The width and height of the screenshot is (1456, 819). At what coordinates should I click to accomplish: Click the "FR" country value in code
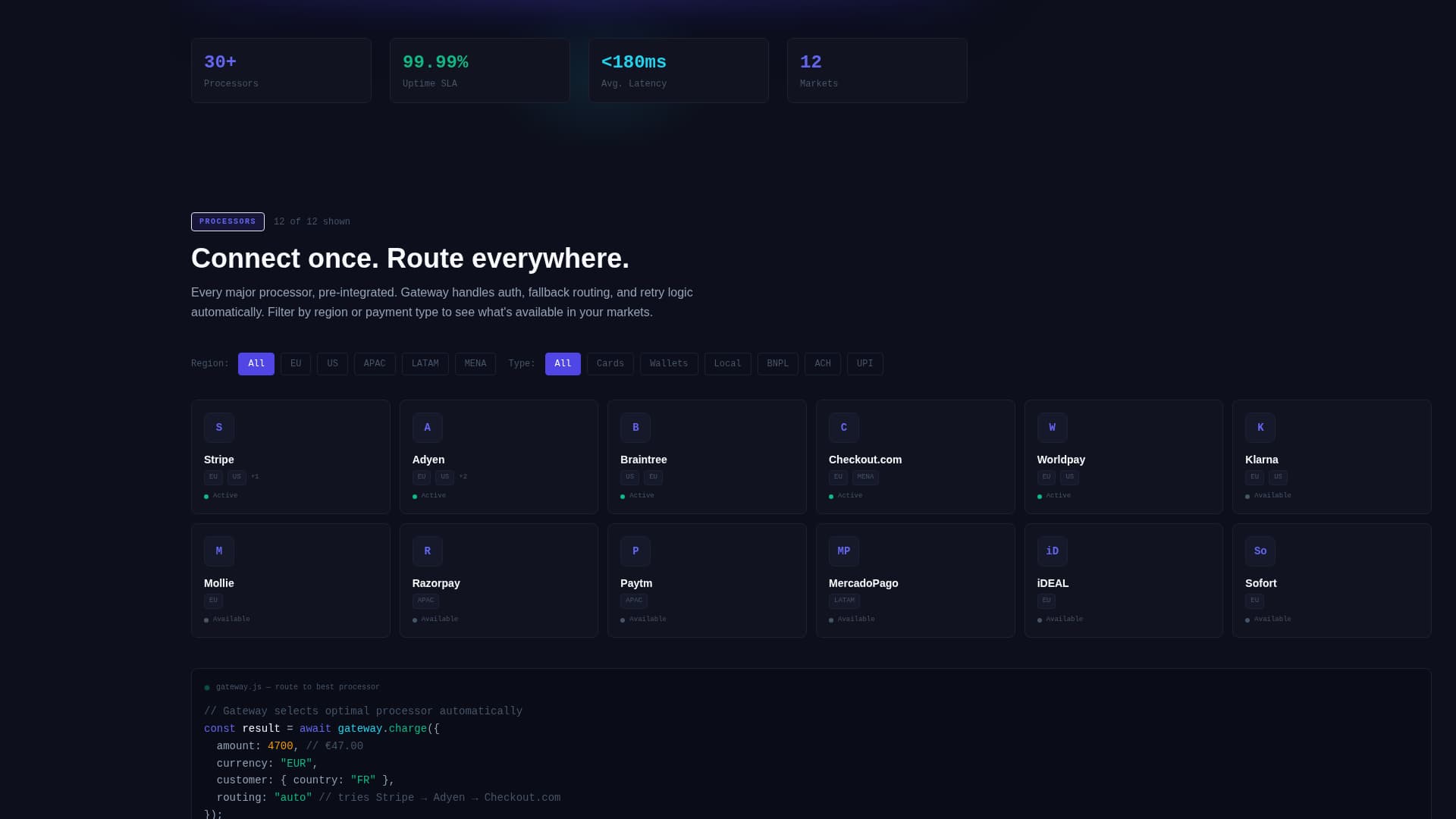point(363,780)
